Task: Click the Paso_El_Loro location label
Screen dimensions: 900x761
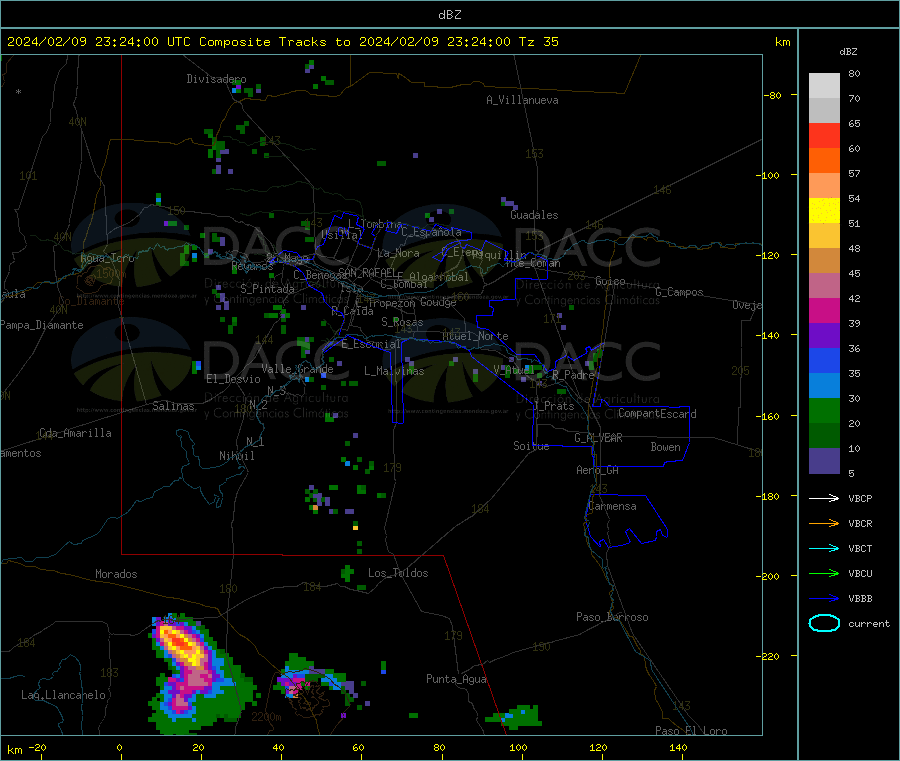Action: click(x=691, y=731)
